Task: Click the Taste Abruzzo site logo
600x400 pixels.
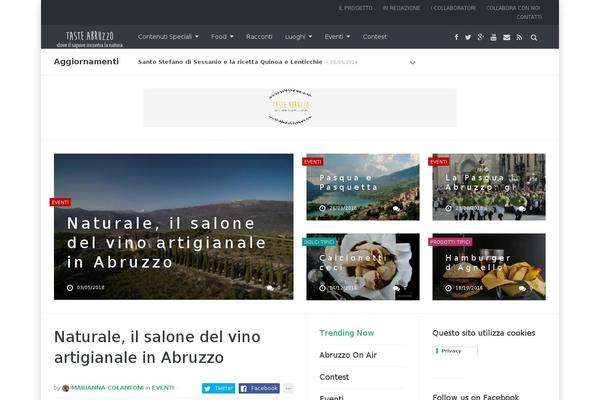Action: click(90, 39)
